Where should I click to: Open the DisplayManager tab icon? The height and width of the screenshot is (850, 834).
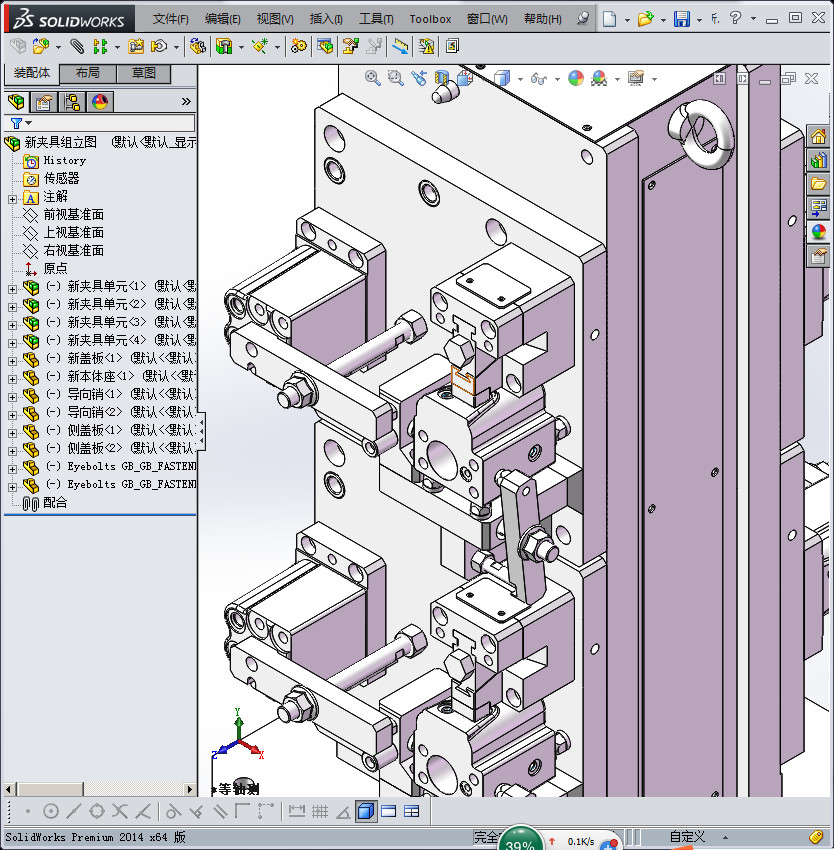100,101
